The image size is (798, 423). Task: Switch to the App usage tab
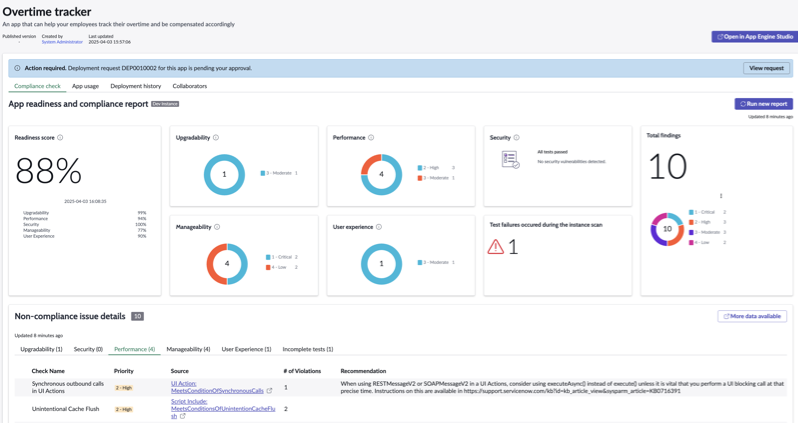(86, 86)
